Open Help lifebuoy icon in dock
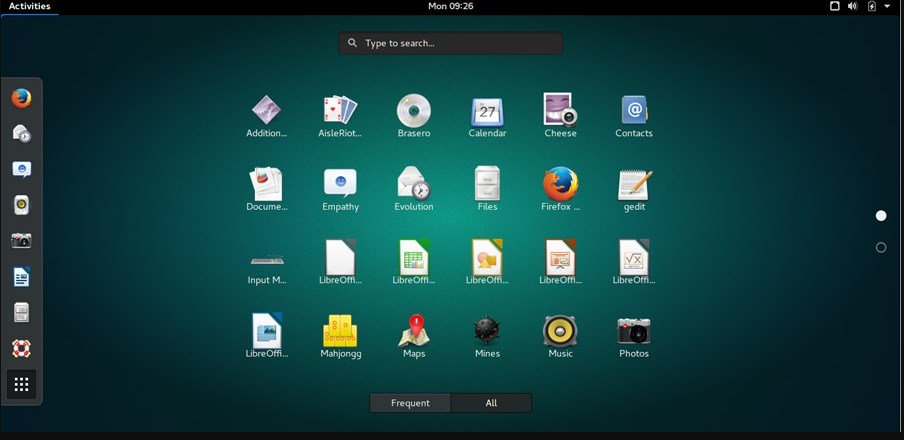 point(21,349)
